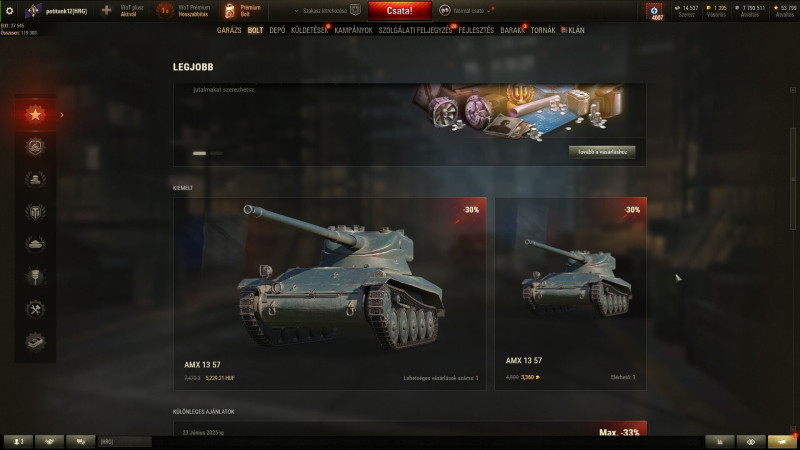Expand the sidebar category arrow beside the star
800x450 pixels.
[x=62, y=115]
